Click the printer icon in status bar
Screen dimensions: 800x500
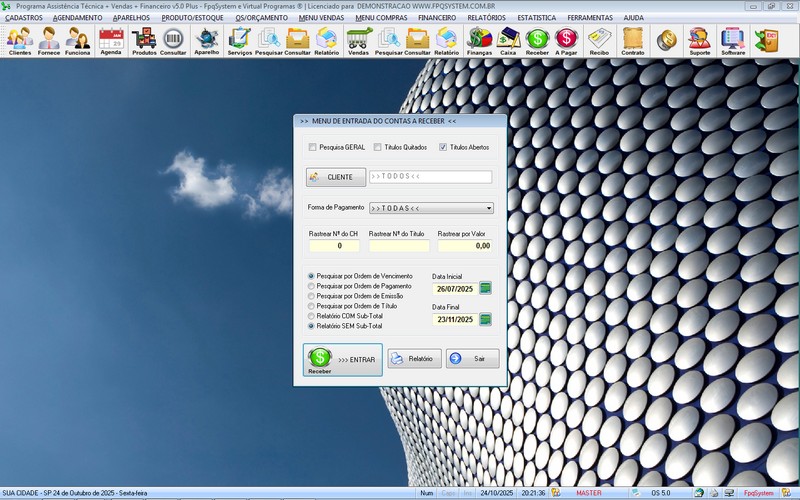point(714,493)
